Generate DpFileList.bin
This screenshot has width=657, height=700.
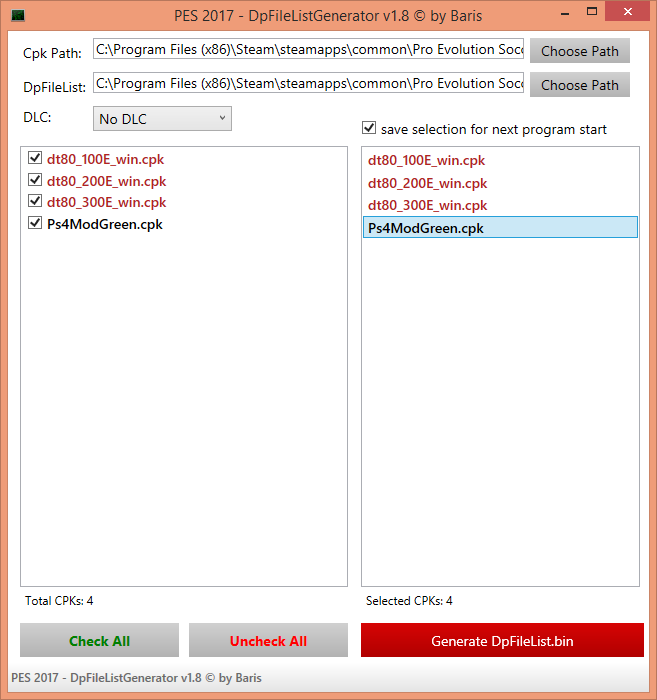pos(502,641)
